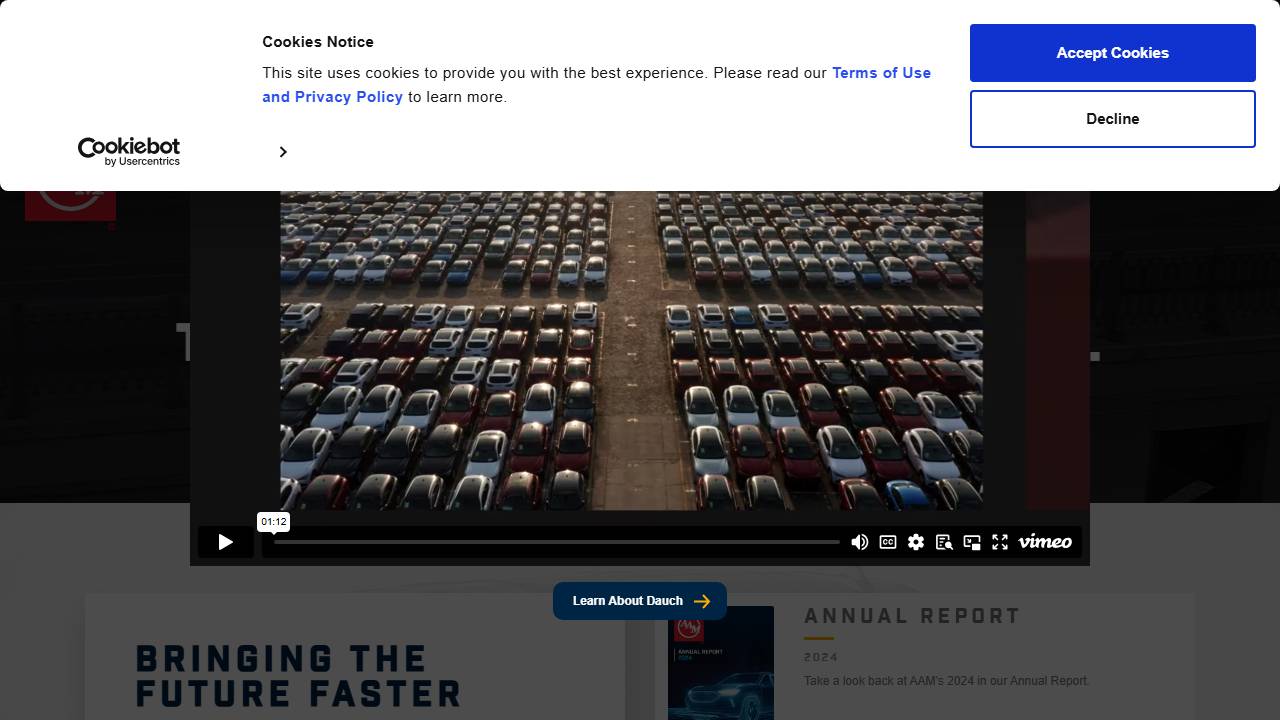Screen dimensions: 1280x720
Task: Click the 01:12 timestamp marker
Action: tap(273, 522)
